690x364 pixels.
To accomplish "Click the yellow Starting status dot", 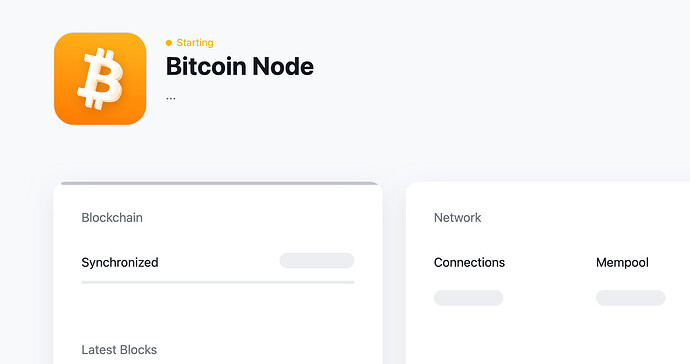I will (169, 43).
